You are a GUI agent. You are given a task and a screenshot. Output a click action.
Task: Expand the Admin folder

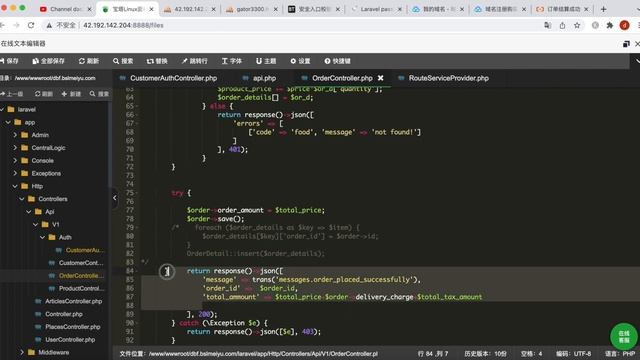15,135
